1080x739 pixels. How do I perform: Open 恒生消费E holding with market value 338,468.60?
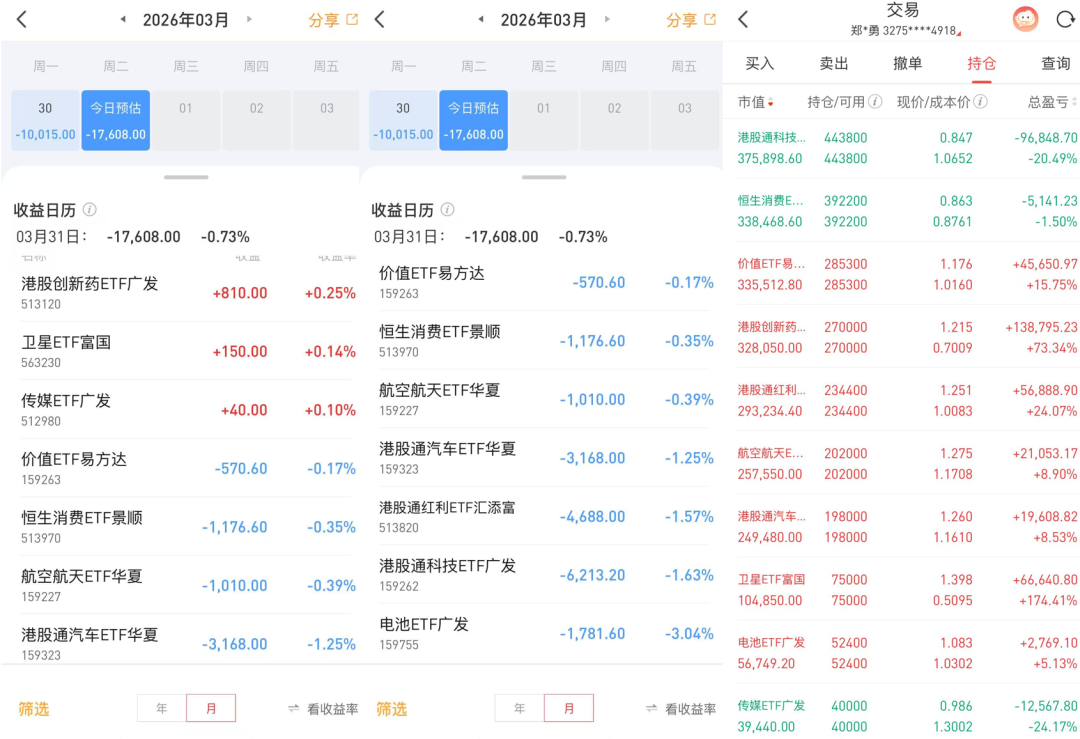pyautogui.click(x=906, y=211)
